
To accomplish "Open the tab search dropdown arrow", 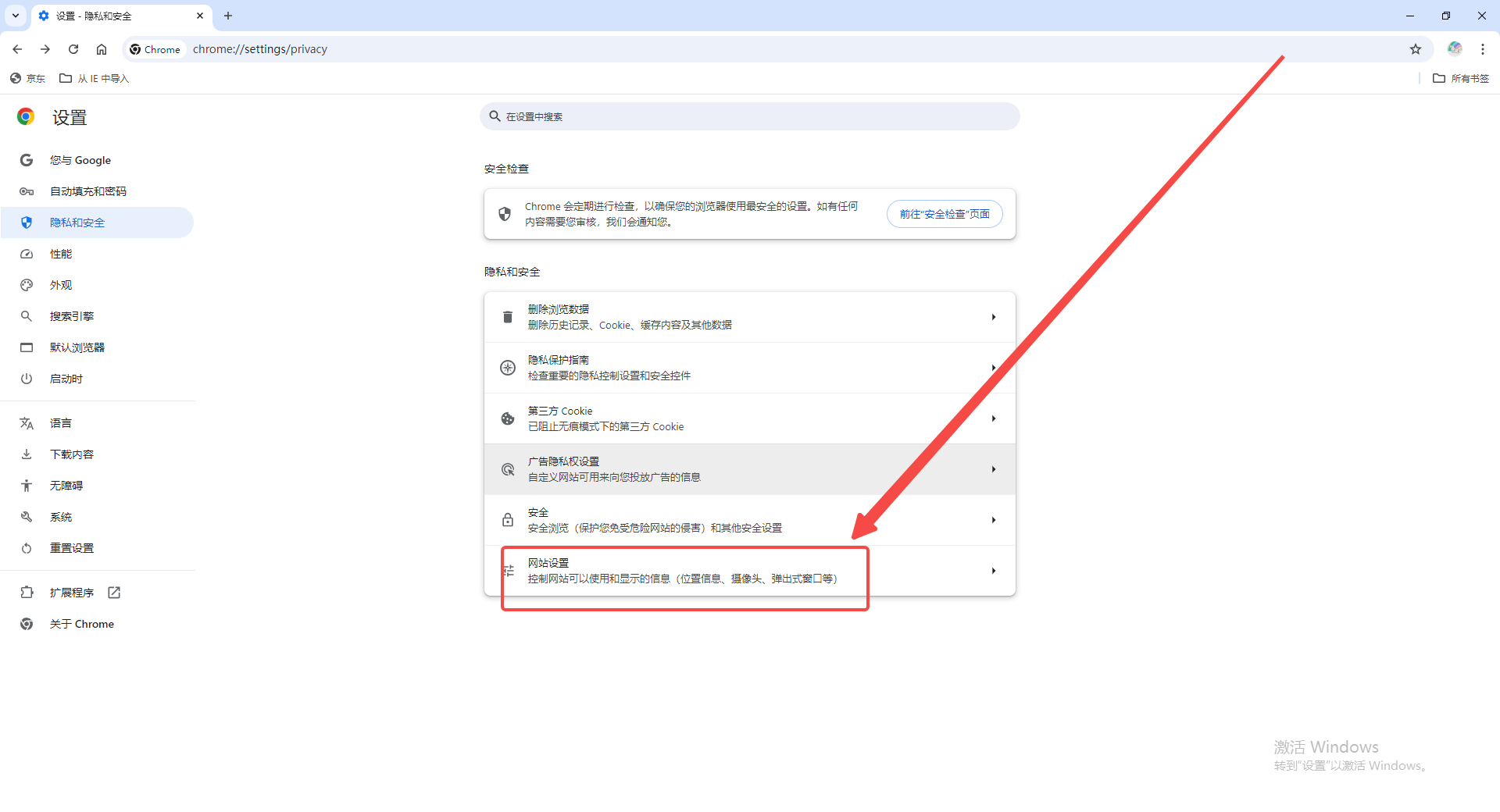I will pos(16,16).
